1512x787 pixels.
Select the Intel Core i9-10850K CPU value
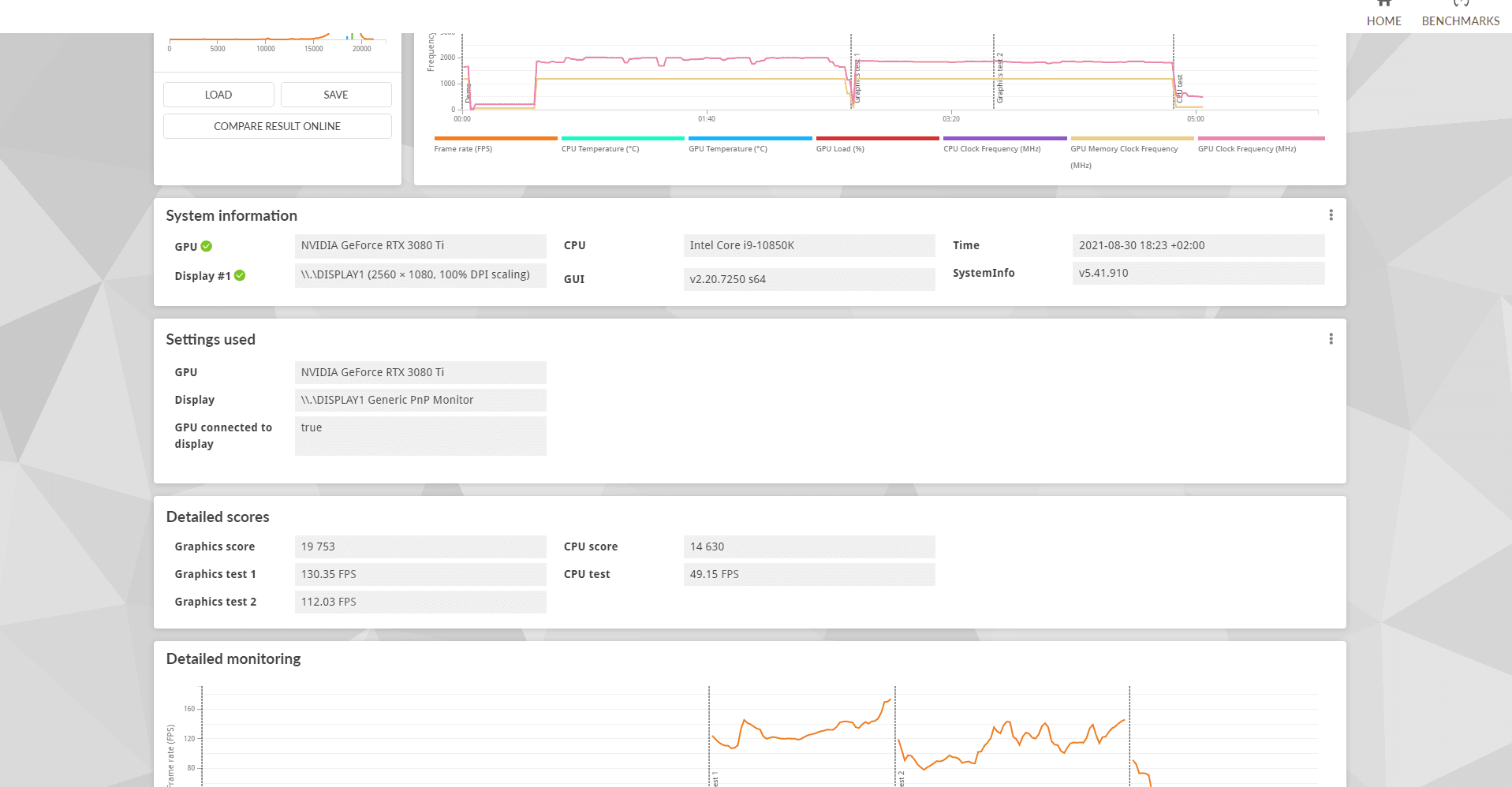[x=809, y=246]
